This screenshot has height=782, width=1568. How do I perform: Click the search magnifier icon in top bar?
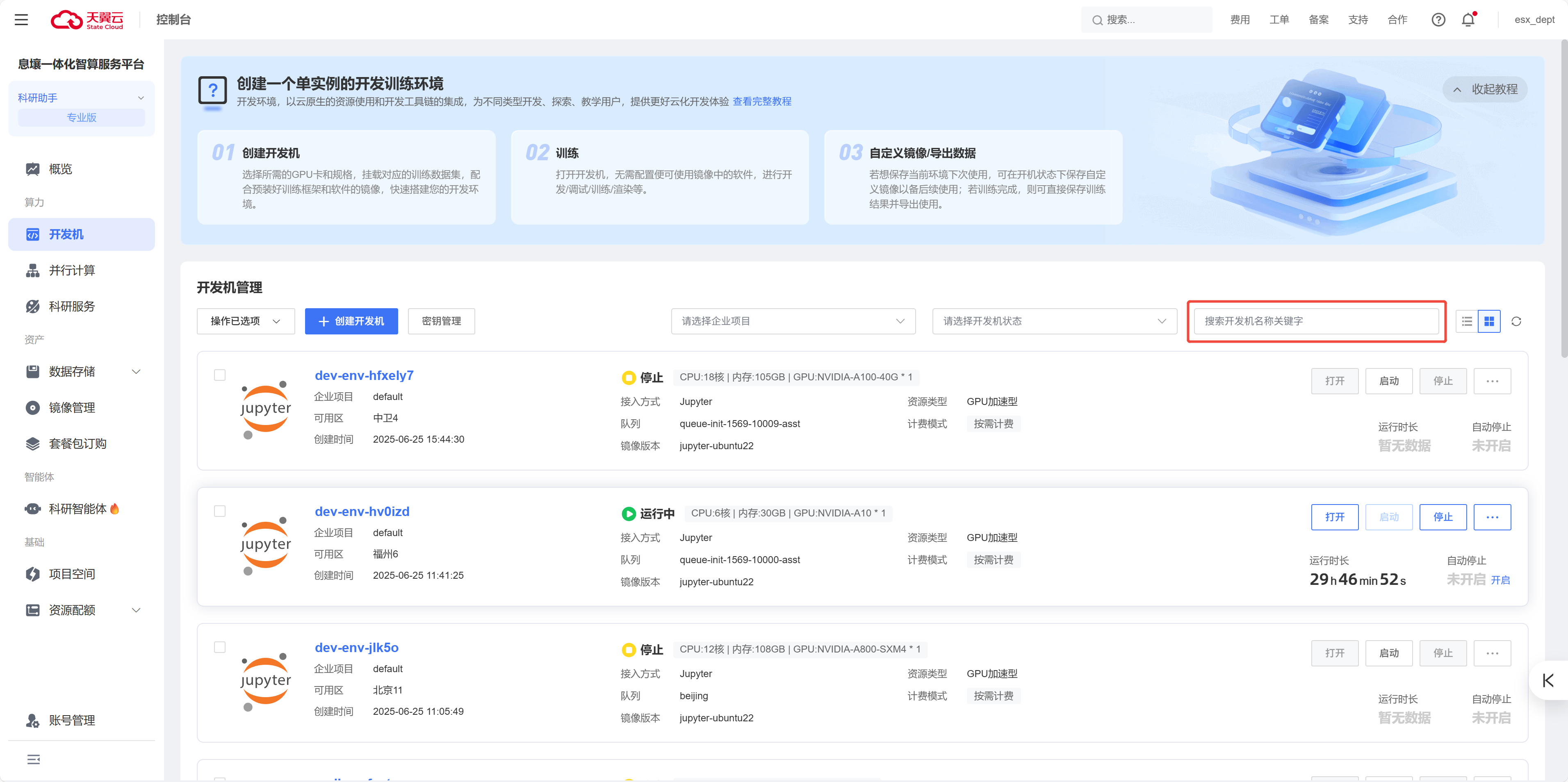(x=1097, y=20)
